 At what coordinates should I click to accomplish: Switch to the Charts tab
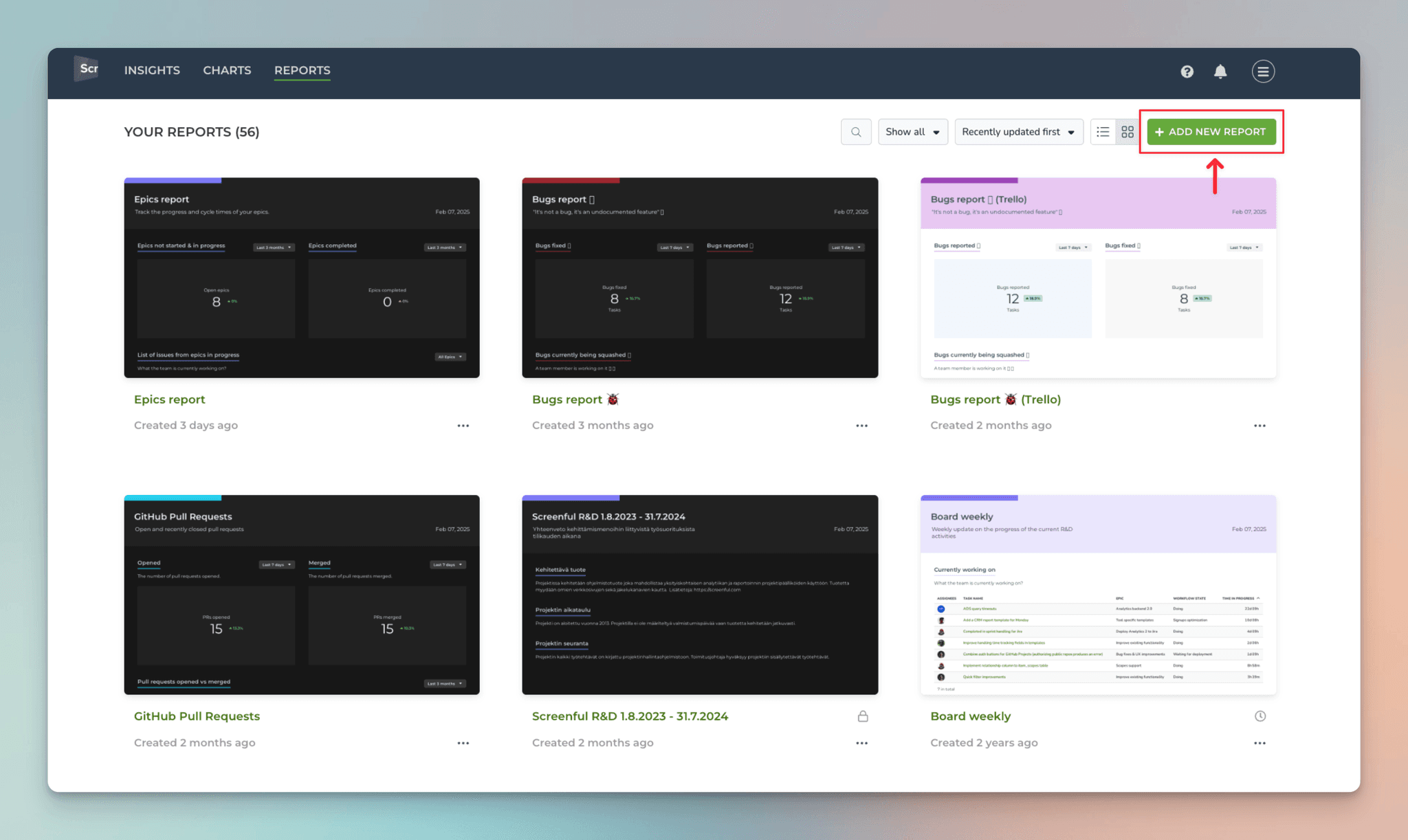[x=227, y=70]
